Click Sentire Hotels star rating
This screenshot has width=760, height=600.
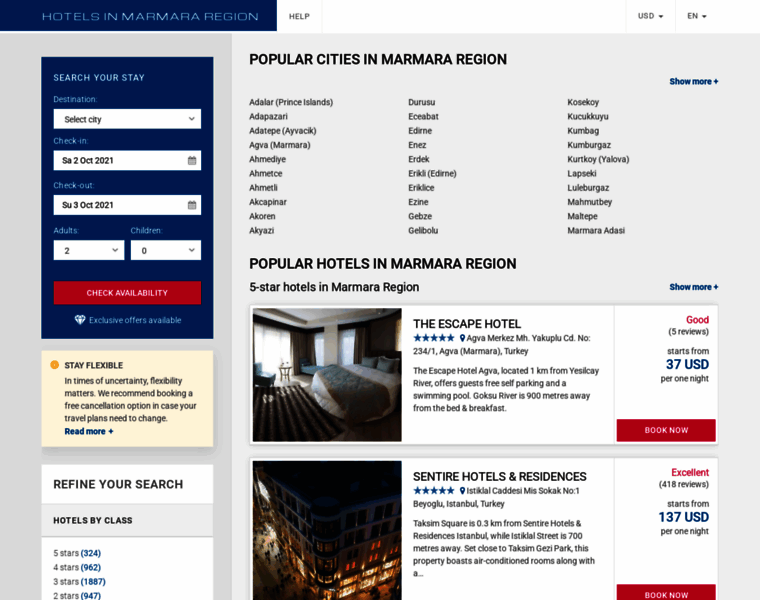coord(434,490)
